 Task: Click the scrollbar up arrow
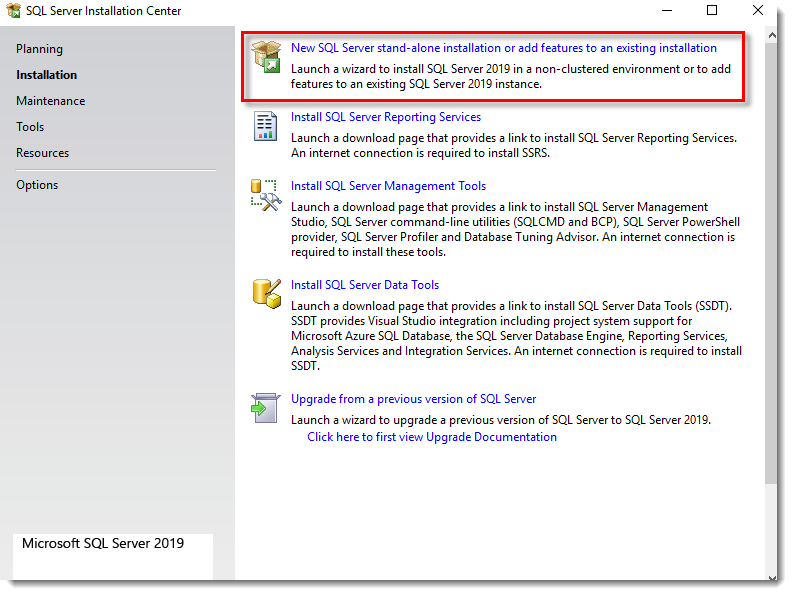pyautogui.click(x=771, y=35)
